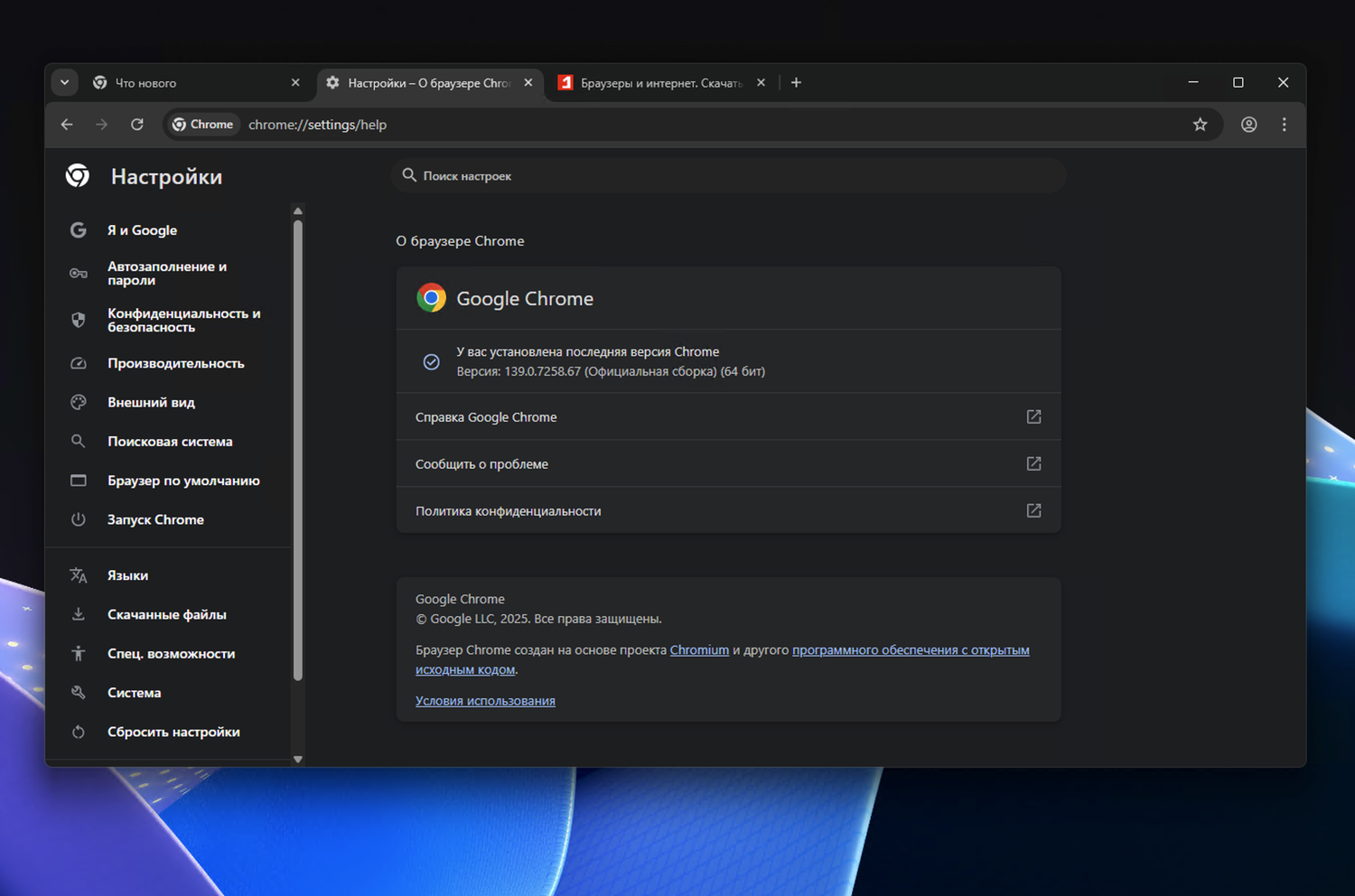Go back using the back arrow
Screen dimensions: 1355x896
pyautogui.click(x=67, y=125)
